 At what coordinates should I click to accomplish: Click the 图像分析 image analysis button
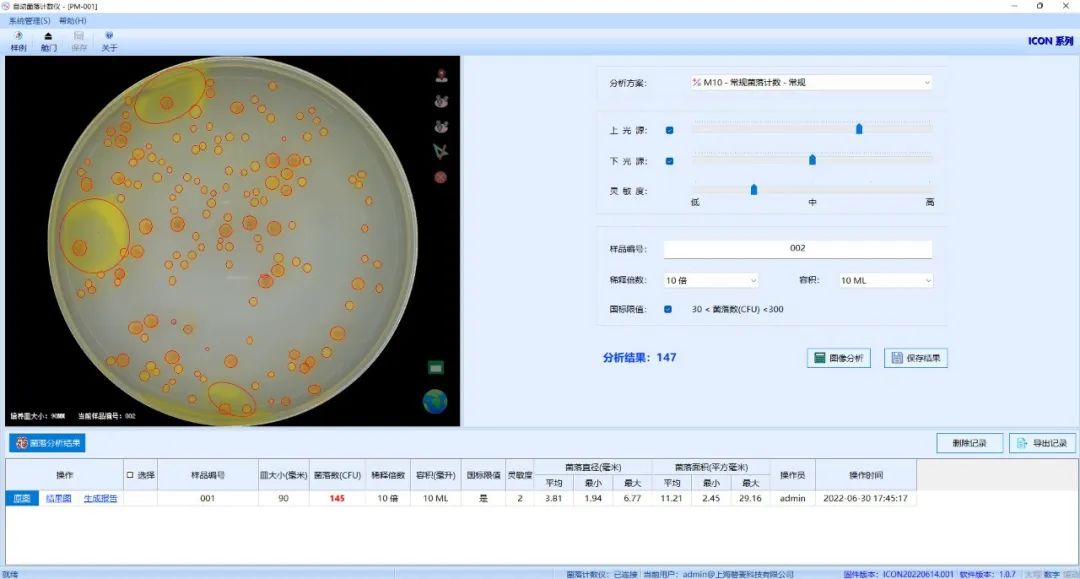(838, 358)
